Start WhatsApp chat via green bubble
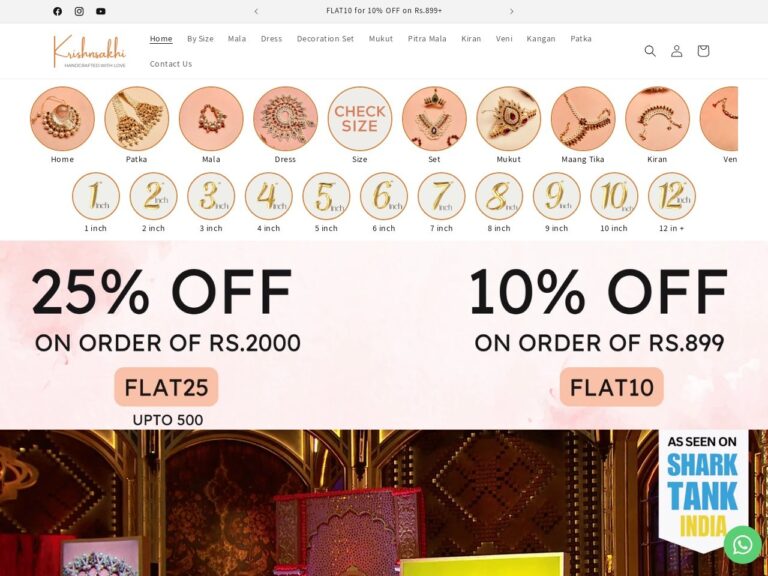 tap(743, 545)
